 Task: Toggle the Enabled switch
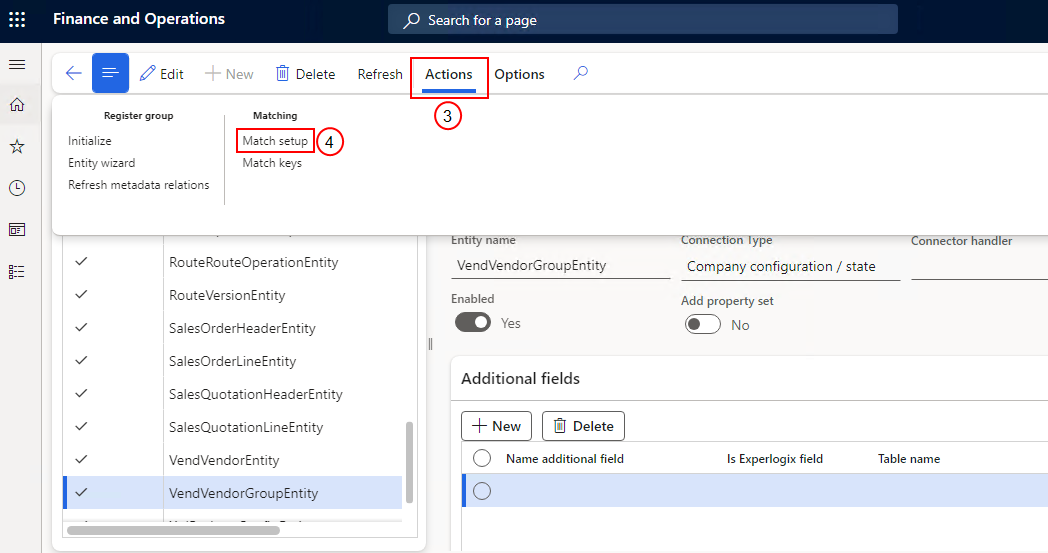click(x=473, y=322)
